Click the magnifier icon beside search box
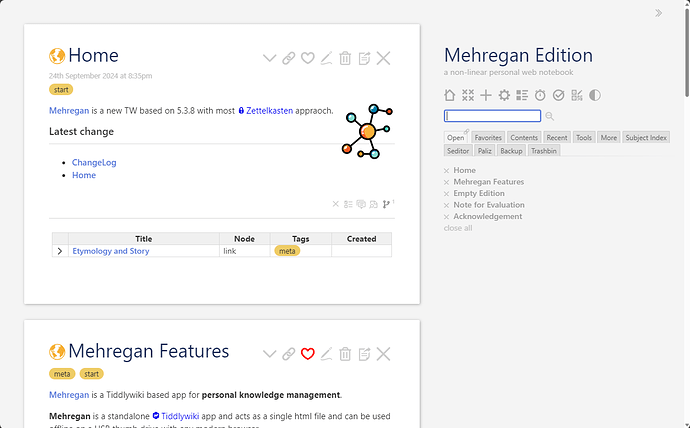 point(549,116)
